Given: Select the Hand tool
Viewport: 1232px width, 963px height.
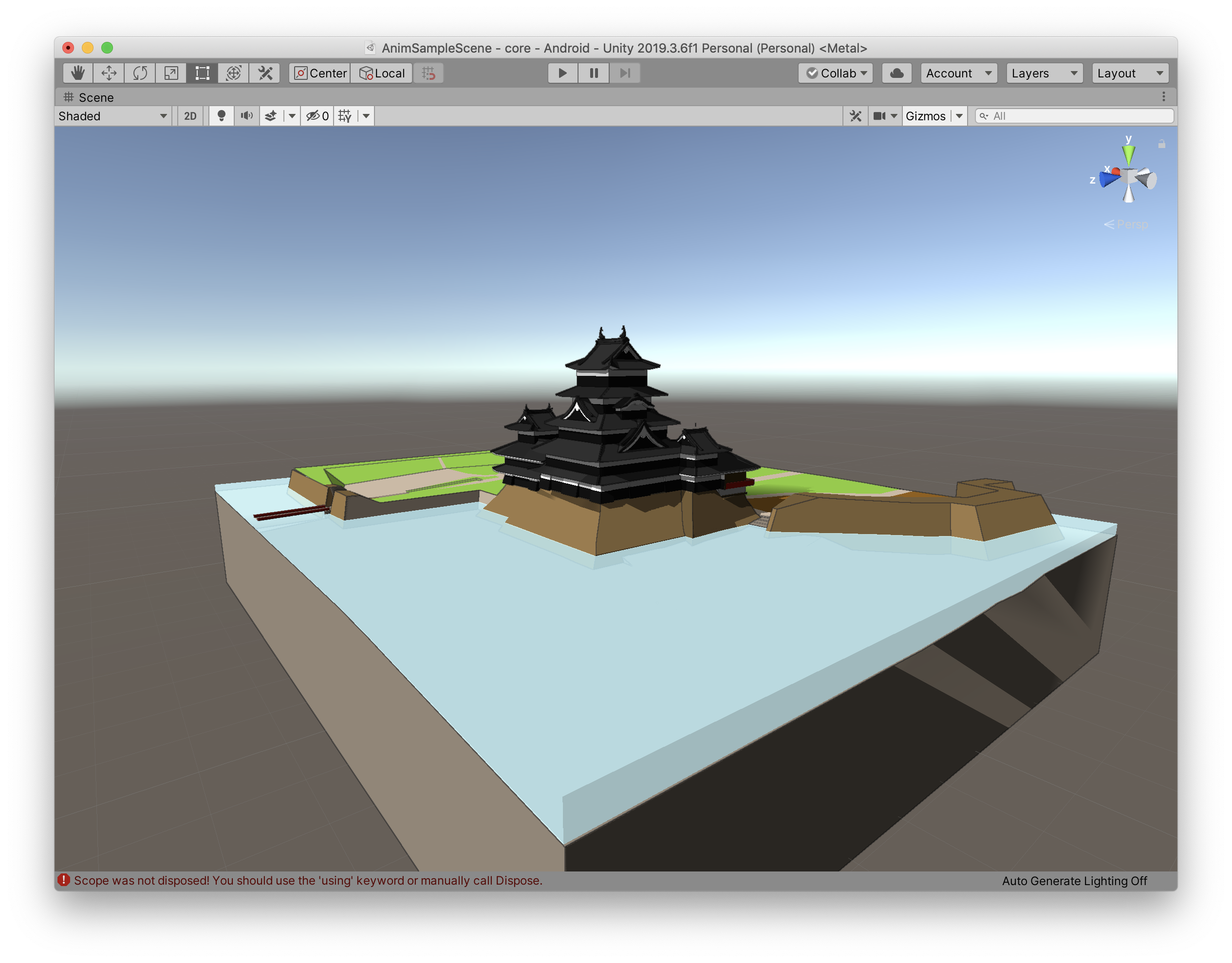Looking at the screenshot, I should click(x=78, y=74).
